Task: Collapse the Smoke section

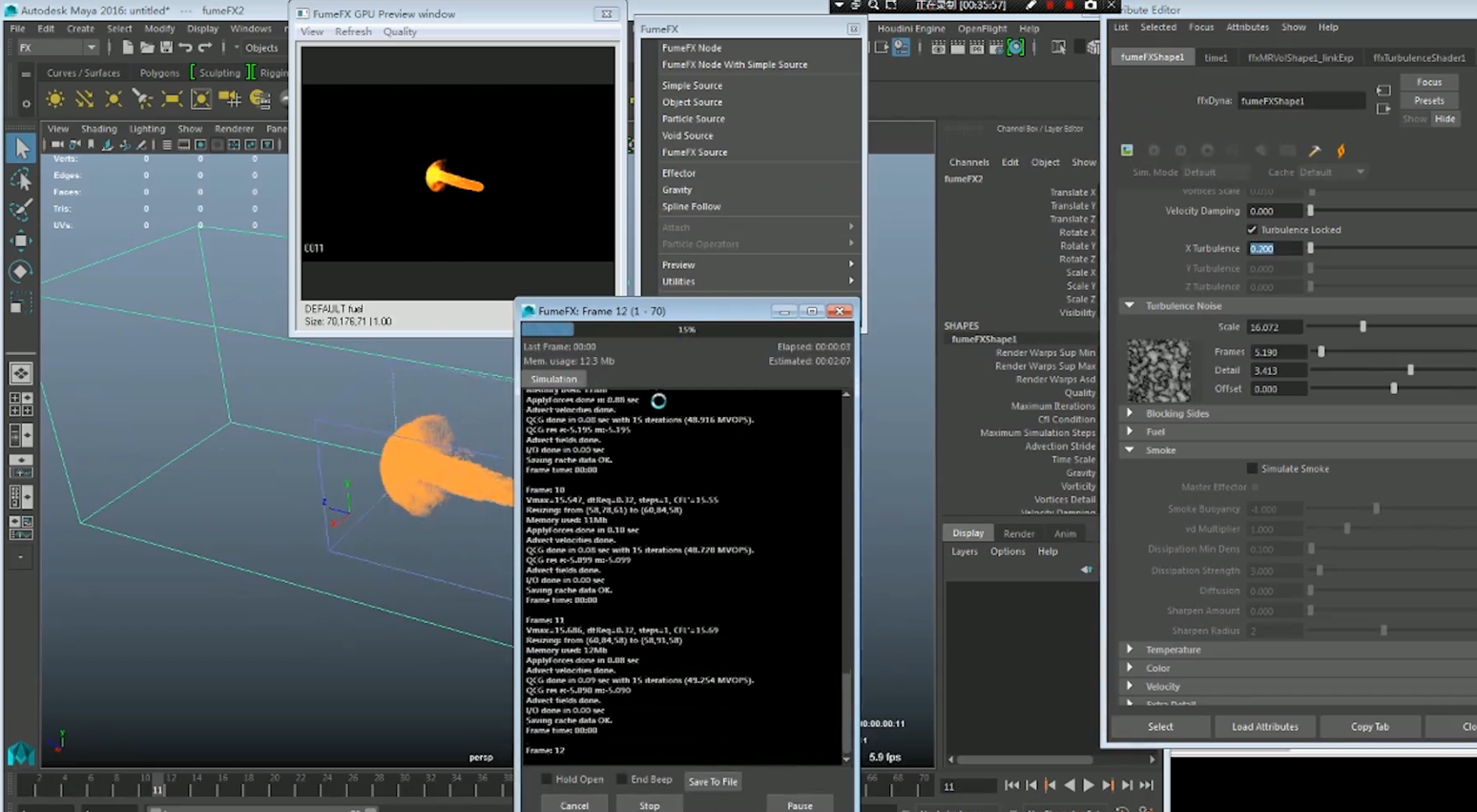Action: click(1130, 450)
